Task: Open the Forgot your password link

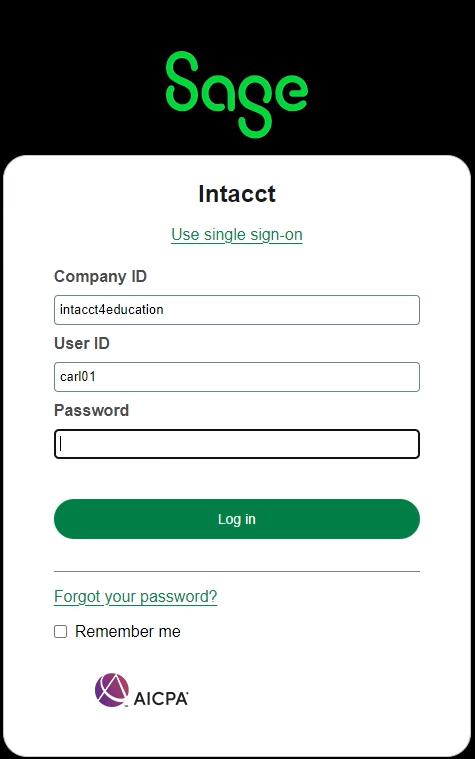Action: [136, 596]
